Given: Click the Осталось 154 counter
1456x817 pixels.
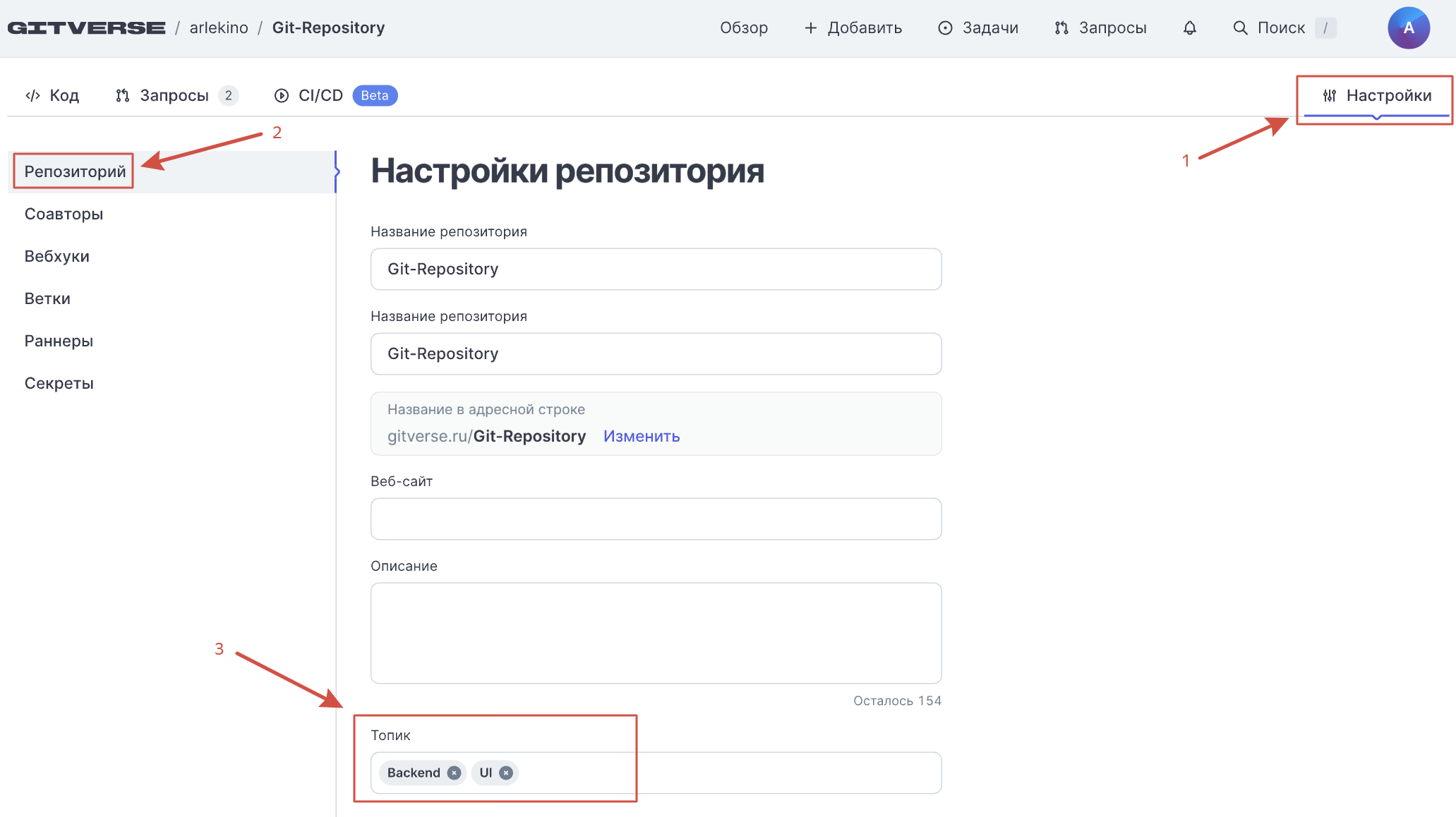Looking at the screenshot, I should pyautogui.click(x=897, y=701).
